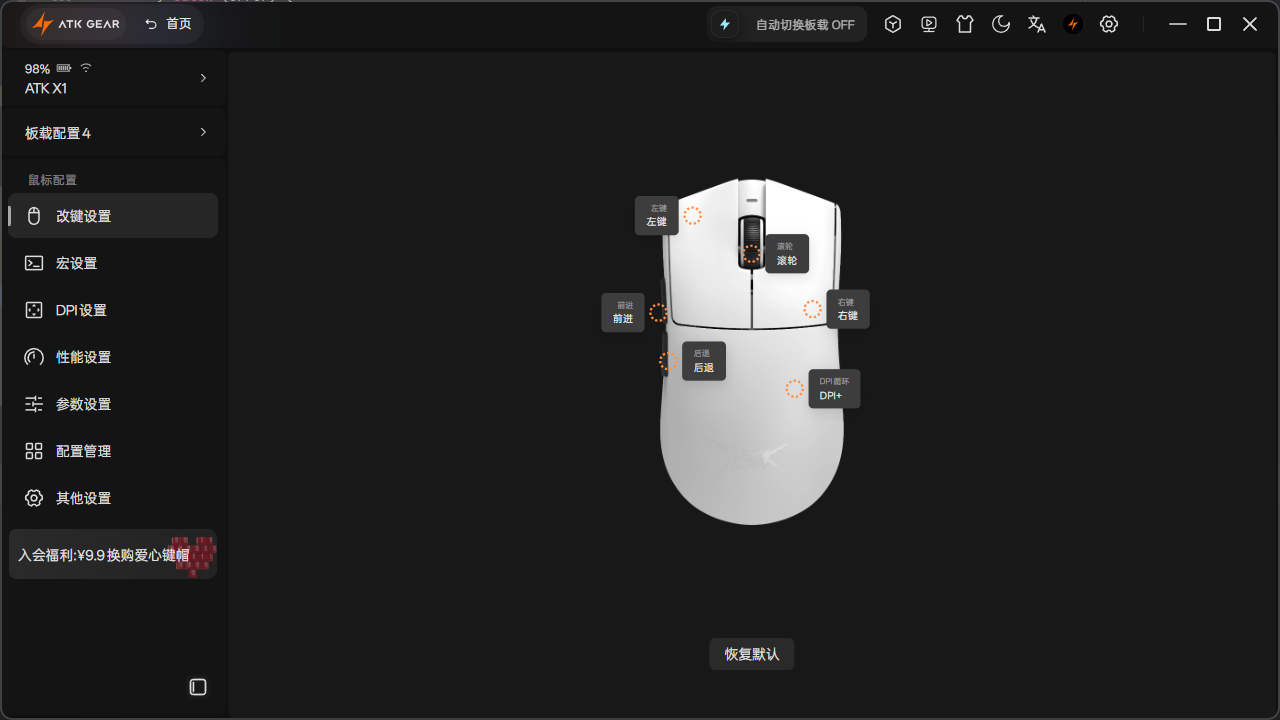Viewport: 1280px width, 720px height.
Task: Click the 左键 key assignment label
Action: pyautogui.click(x=656, y=215)
